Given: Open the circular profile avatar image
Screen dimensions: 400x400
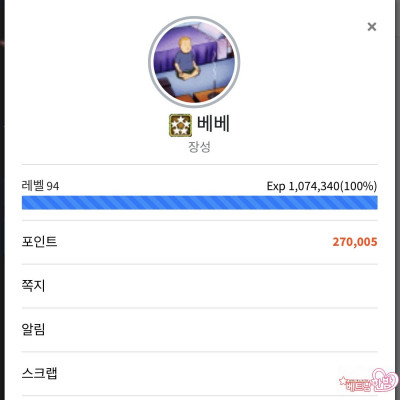Looking at the screenshot, I should click(x=194, y=62).
